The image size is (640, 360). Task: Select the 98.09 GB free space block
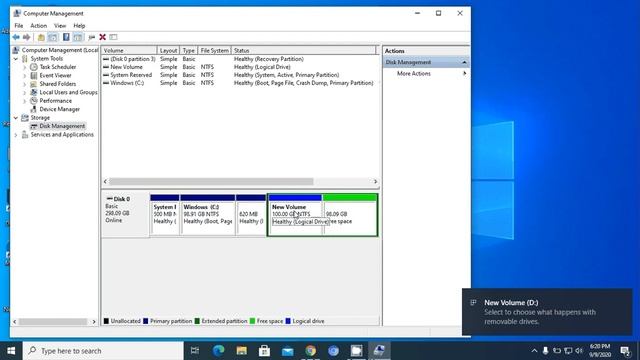[x=350, y=215]
